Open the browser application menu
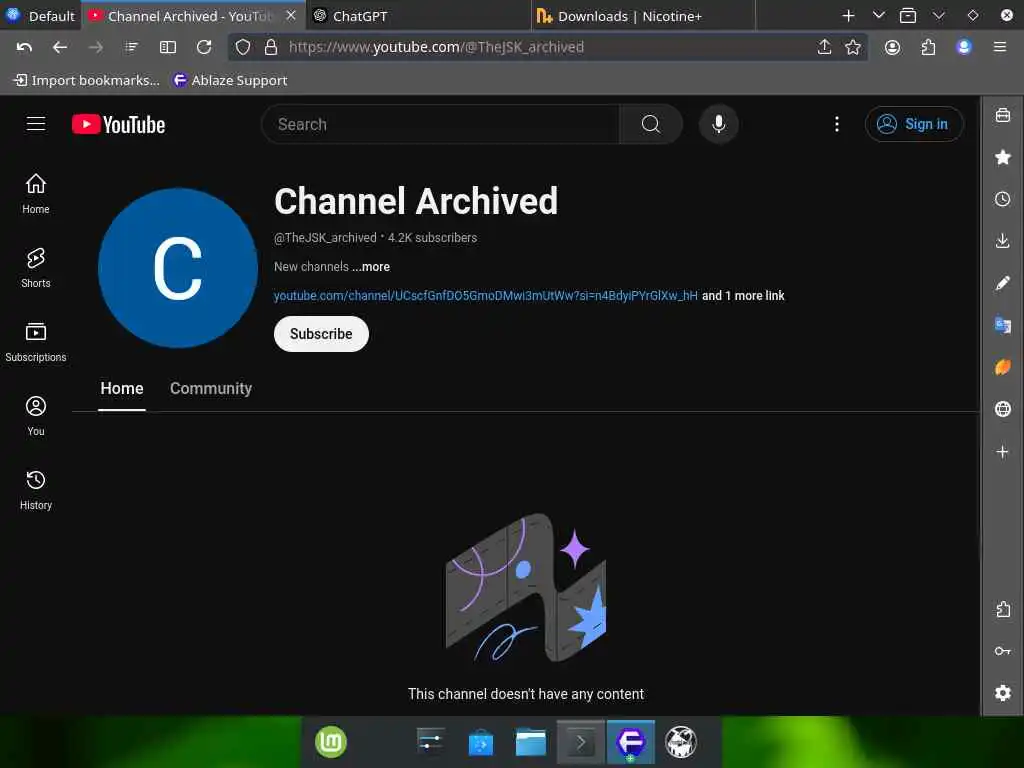 (999, 47)
